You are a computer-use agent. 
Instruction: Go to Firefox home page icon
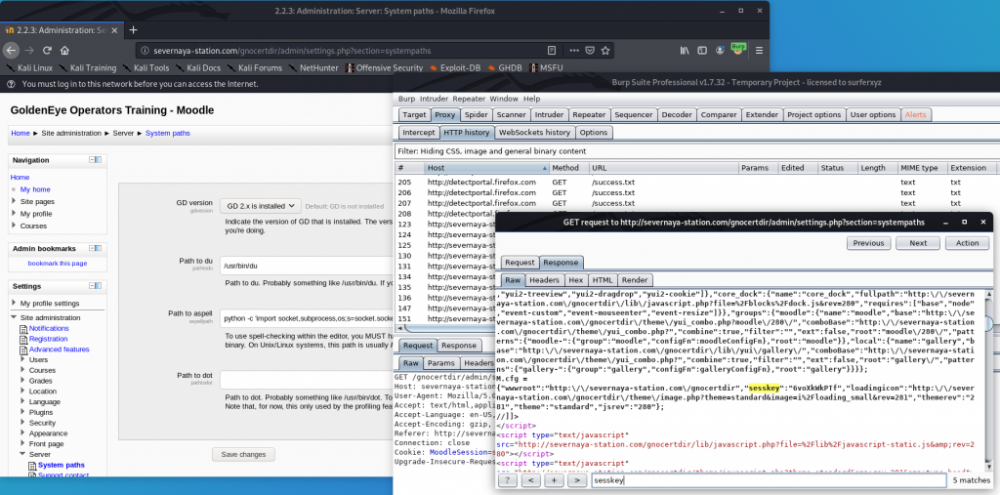64,50
